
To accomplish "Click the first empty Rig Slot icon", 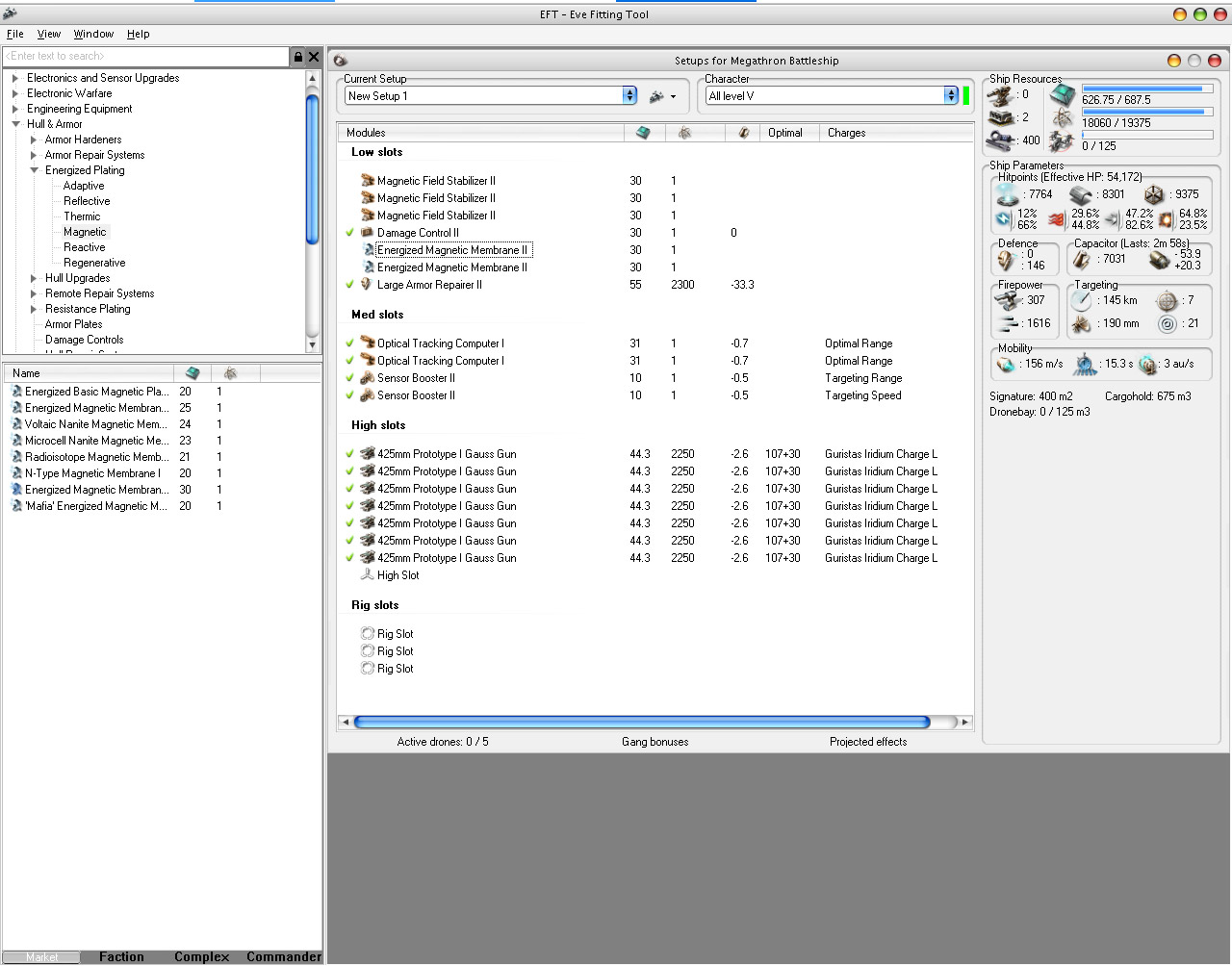I will coord(367,634).
